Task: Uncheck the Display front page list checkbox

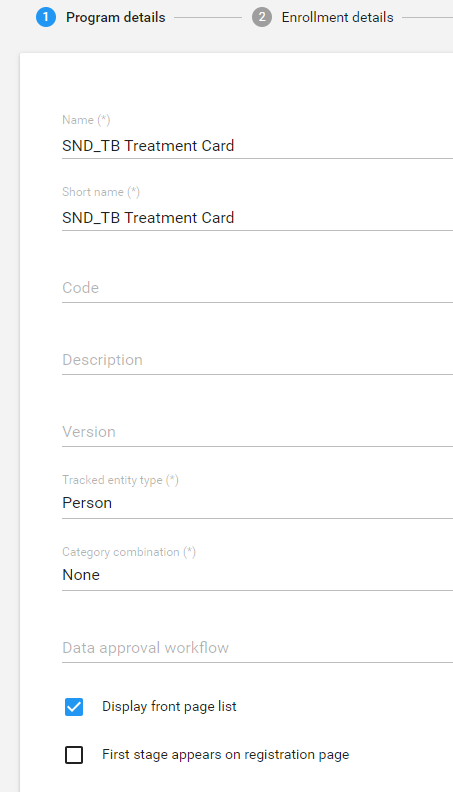Action: click(74, 707)
